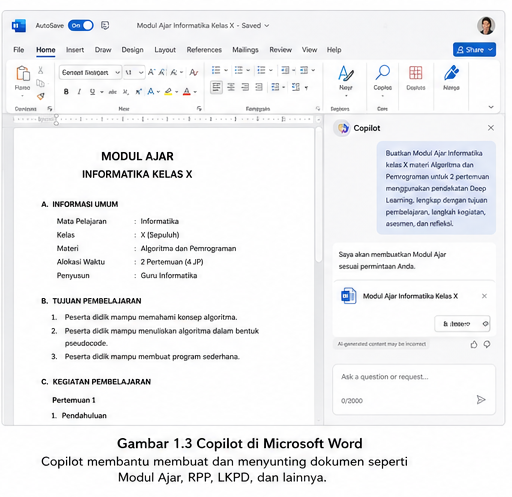512x497 pixels.
Task: Collapse the ribbon with chevron
Action: [491, 107]
